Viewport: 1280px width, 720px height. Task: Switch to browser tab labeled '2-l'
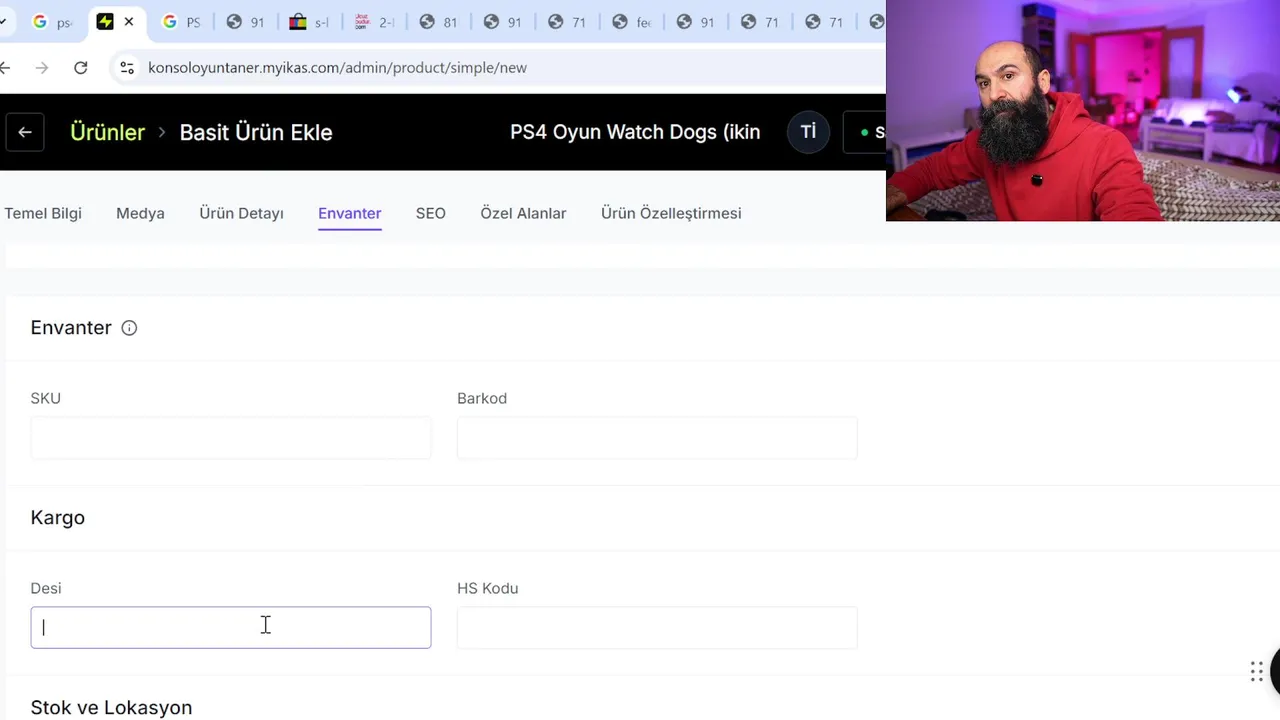pyautogui.click(x=374, y=22)
